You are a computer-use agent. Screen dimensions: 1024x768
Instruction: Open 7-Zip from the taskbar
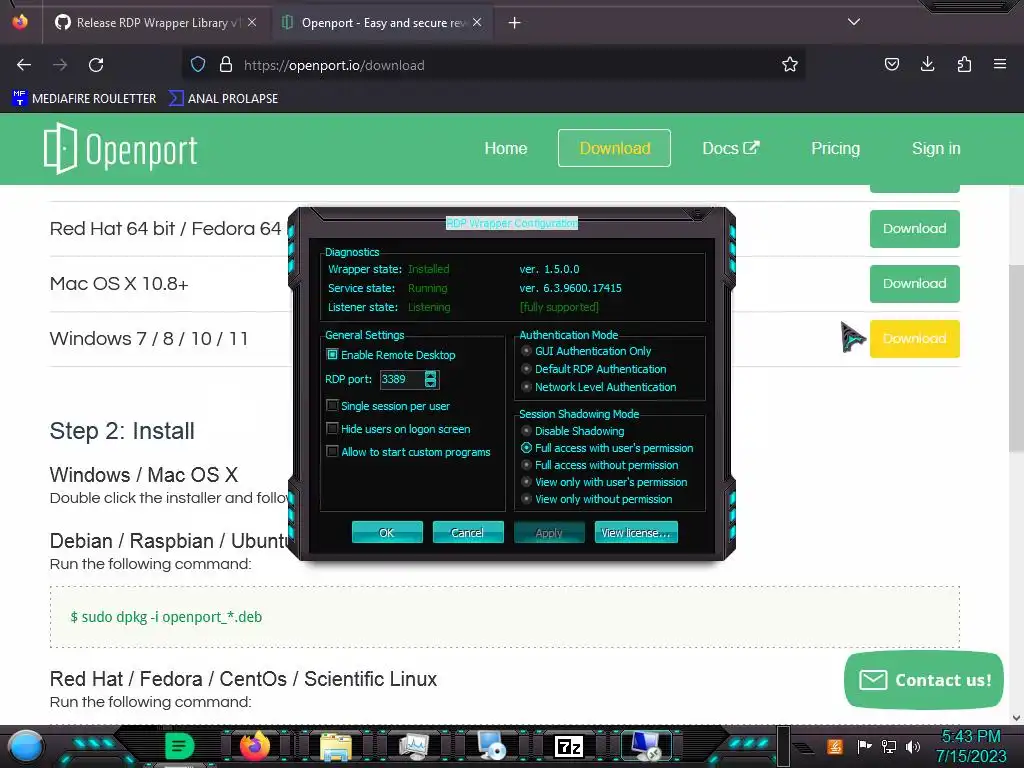click(x=568, y=746)
